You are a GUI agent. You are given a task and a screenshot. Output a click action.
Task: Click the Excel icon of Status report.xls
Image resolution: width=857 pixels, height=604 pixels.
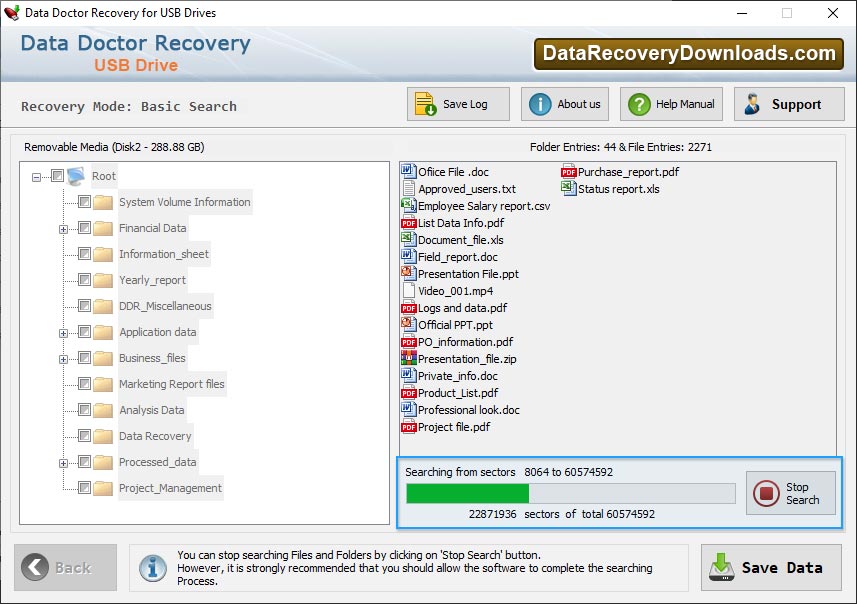click(x=568, y=189)
